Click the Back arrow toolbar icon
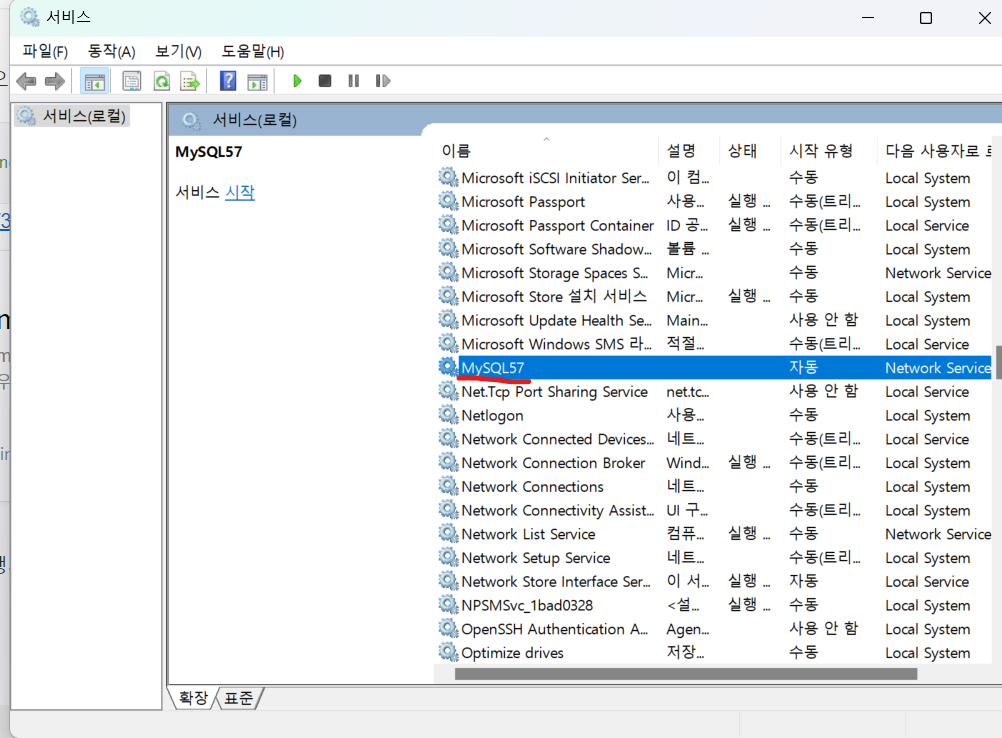Viewport: 1002px width, 738px height. tap(26, 81)
